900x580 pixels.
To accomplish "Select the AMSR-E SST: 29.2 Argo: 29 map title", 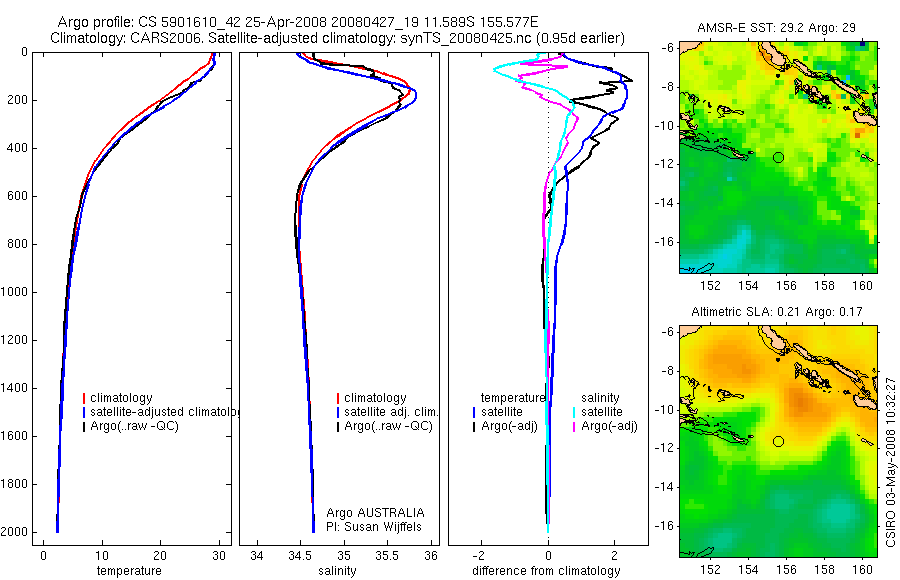I will click(x=776, y=28).
